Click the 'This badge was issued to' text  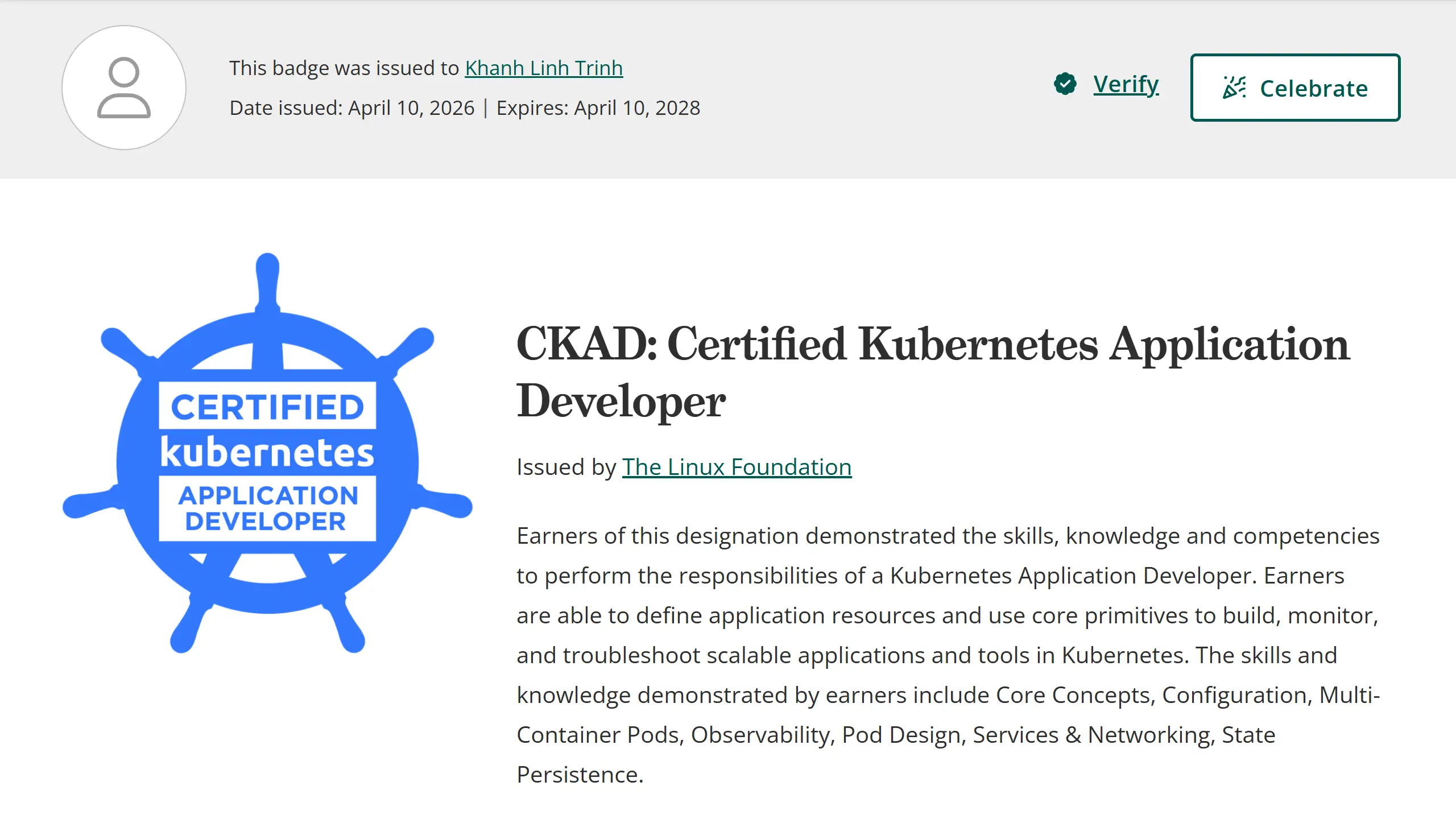point(344,68)
